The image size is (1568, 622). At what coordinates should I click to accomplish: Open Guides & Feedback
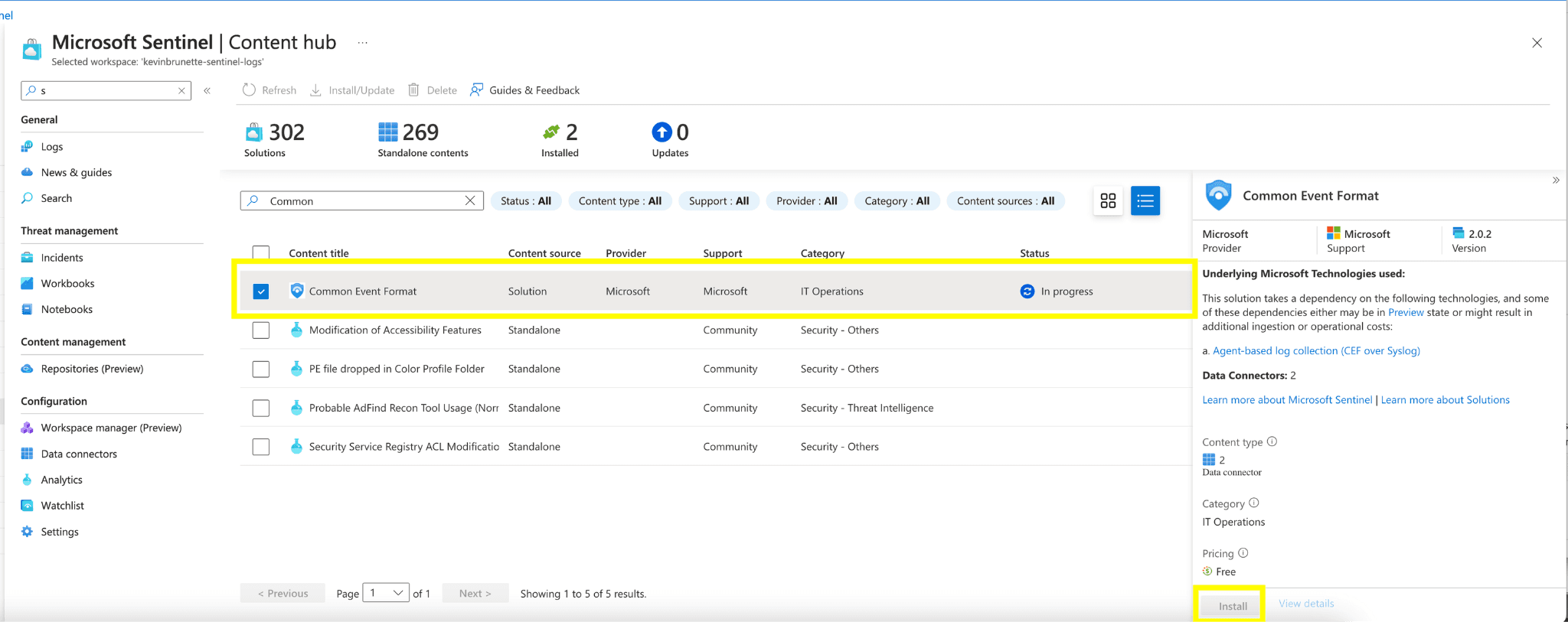point(525,90)
